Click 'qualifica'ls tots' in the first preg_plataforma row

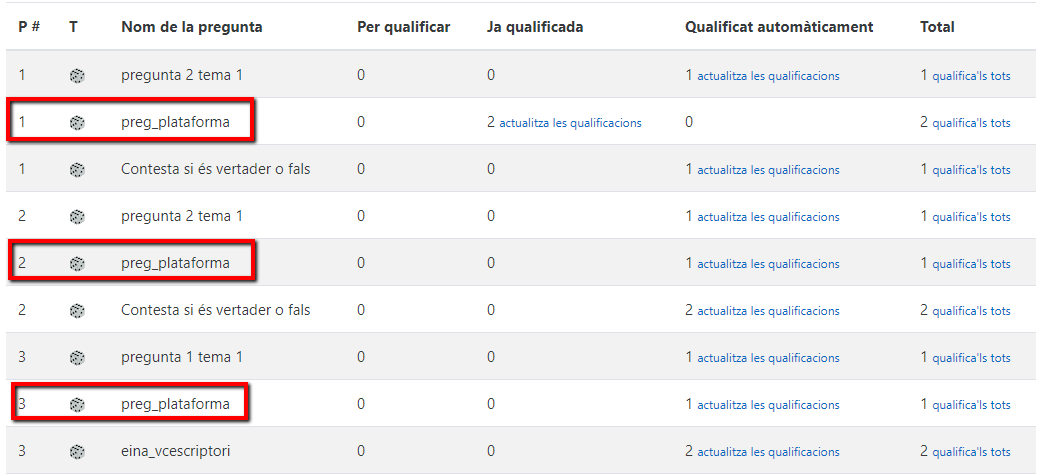pos(971,123)
